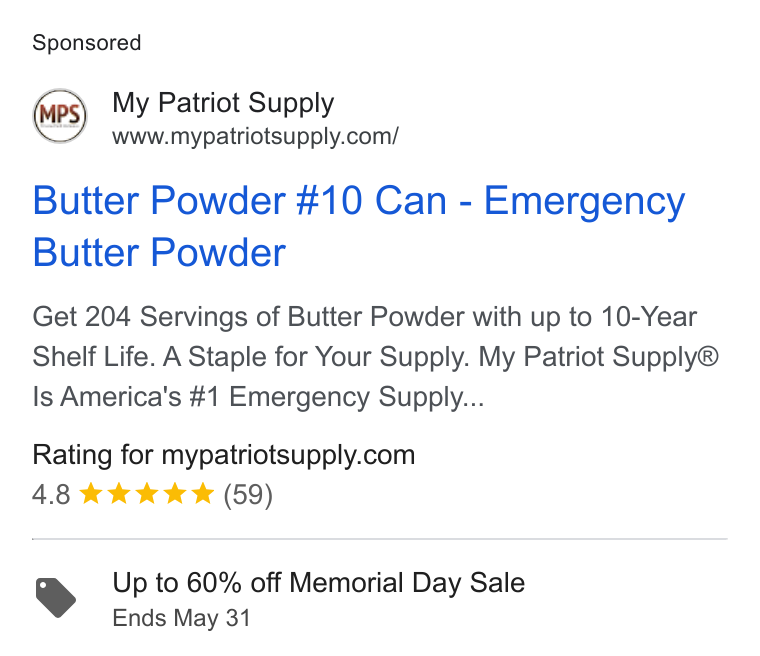Click the My Patriot Supply advertiser name

click(223, 103)
